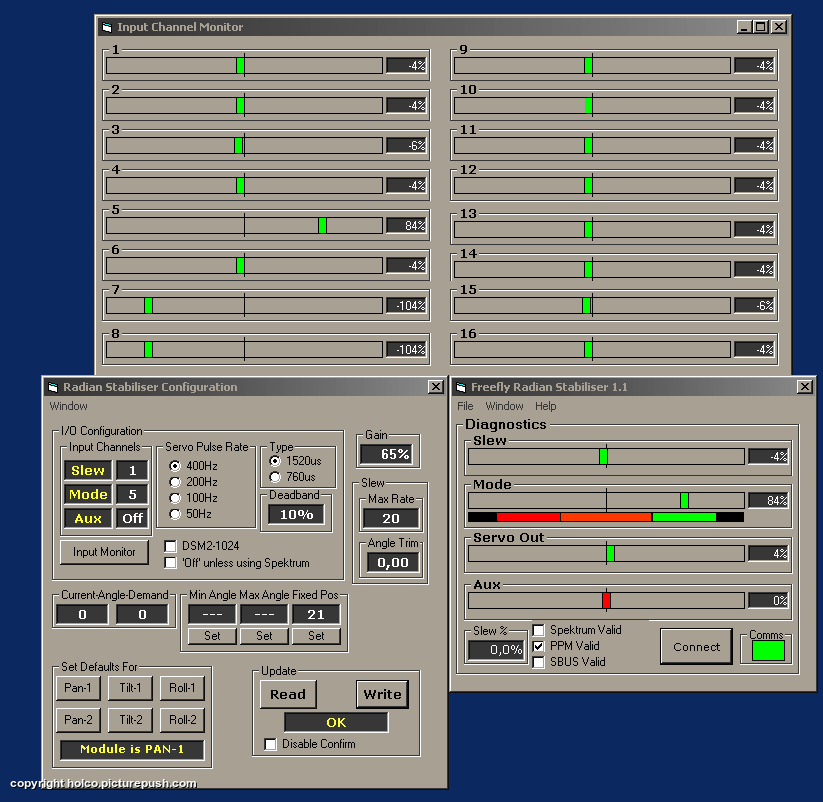823x802 pixels.
Task: Click the Diagnostics Slew bar
Action: (x=606, y=457)
